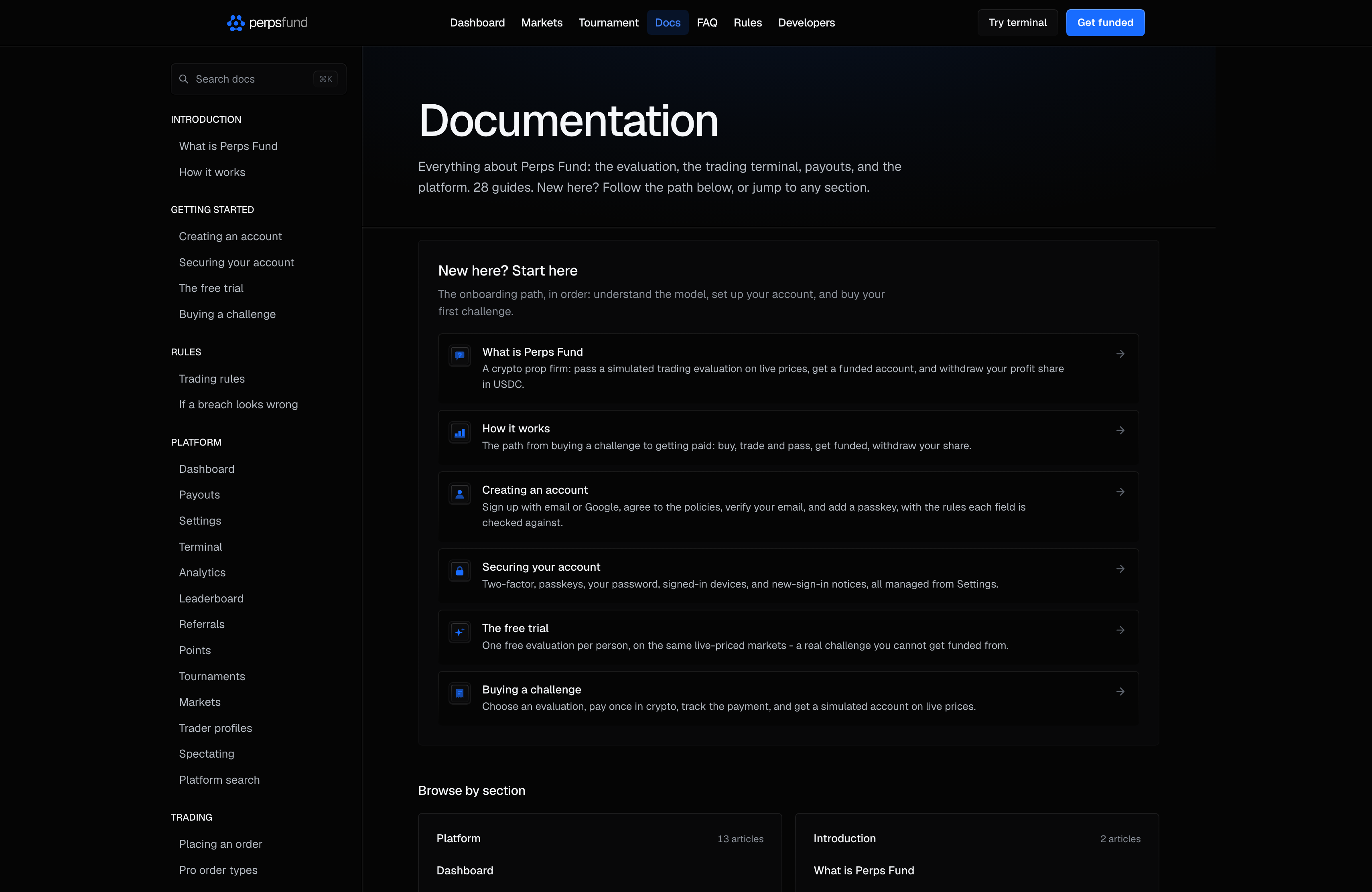Open the Buying a challenge card title

click(532, 690)
